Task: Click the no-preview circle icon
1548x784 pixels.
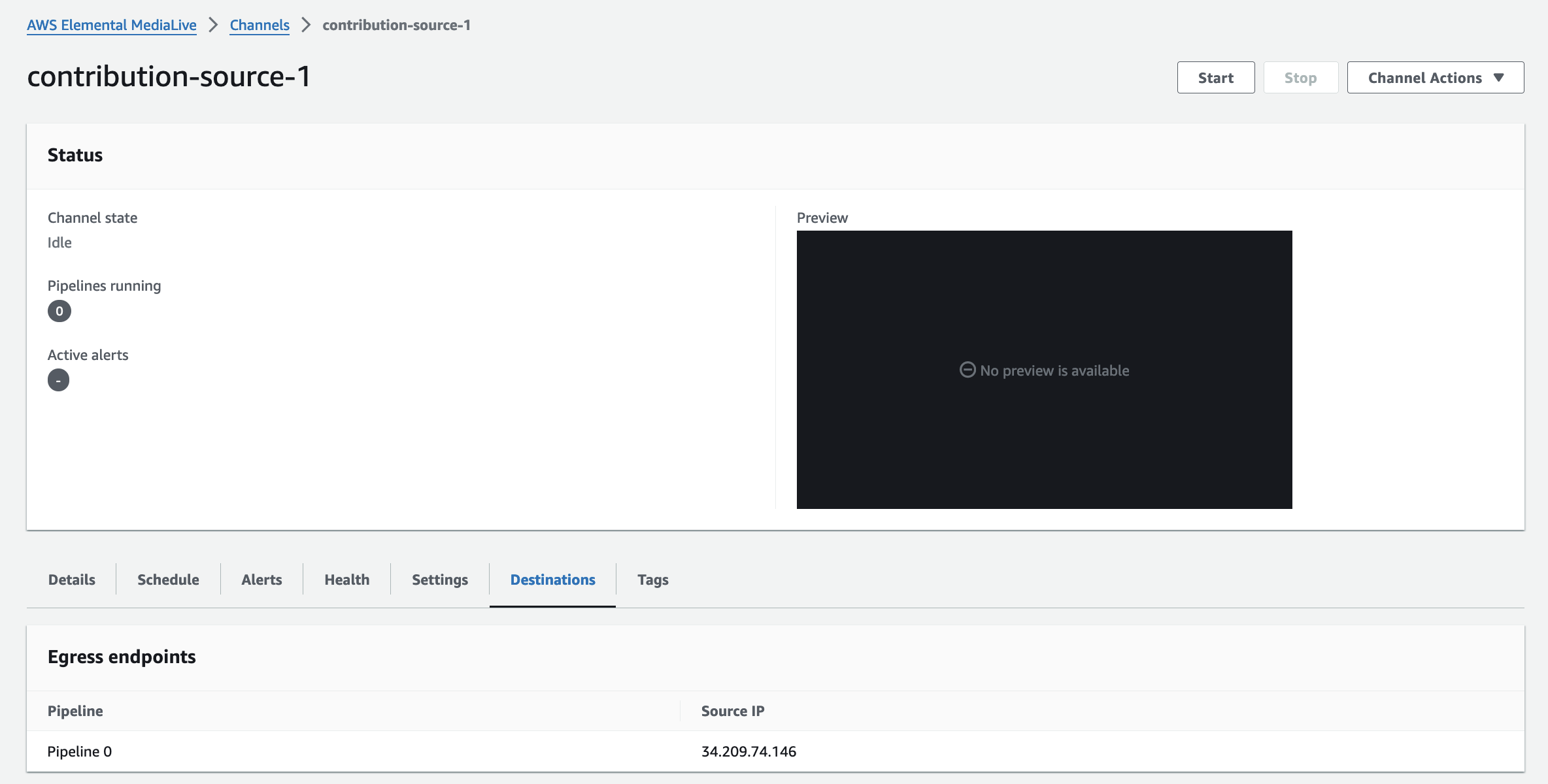Action: pos(967,370)
